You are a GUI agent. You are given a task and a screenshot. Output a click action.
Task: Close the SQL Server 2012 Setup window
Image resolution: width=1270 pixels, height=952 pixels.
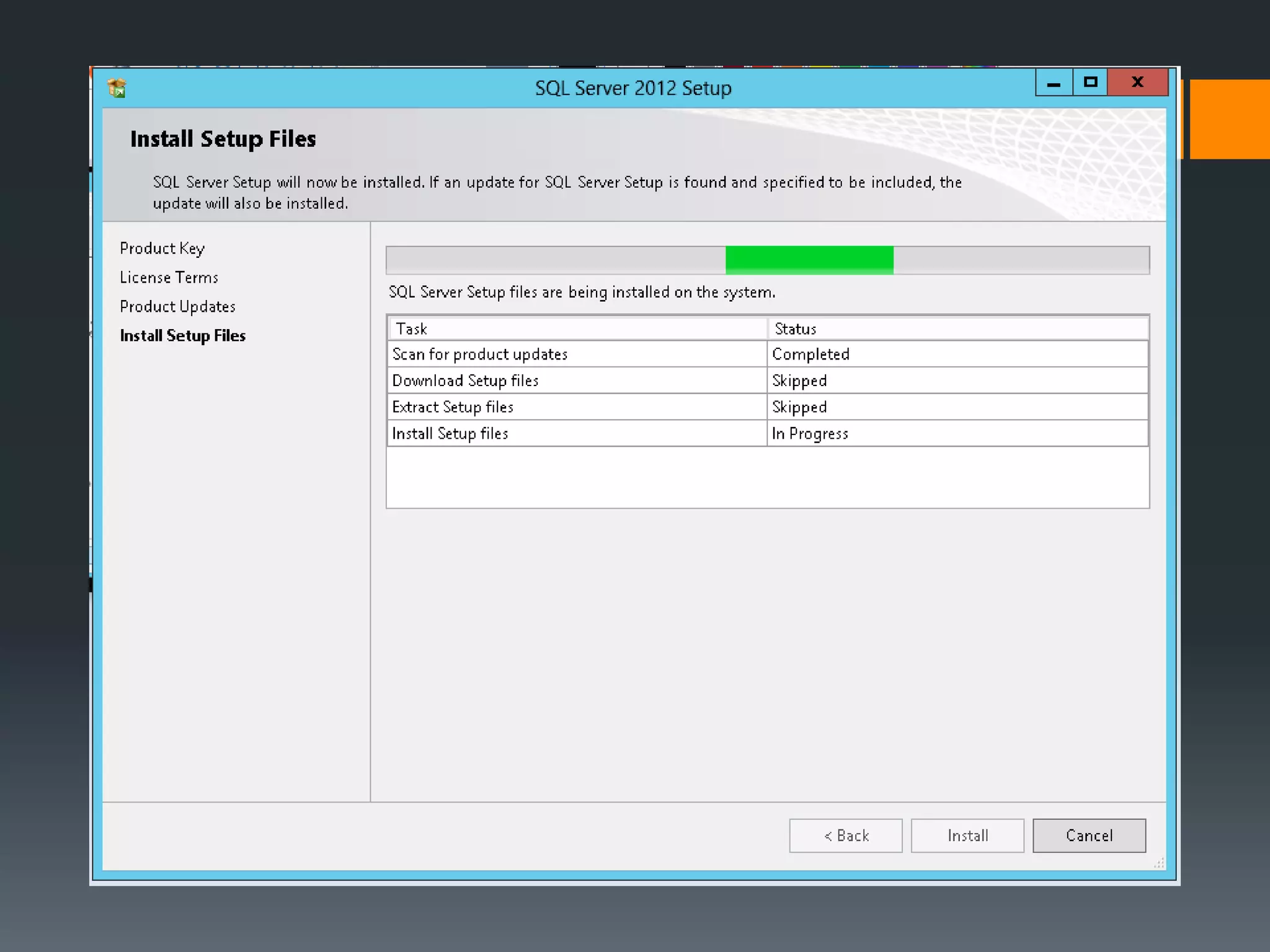(x=1137, y=83)
